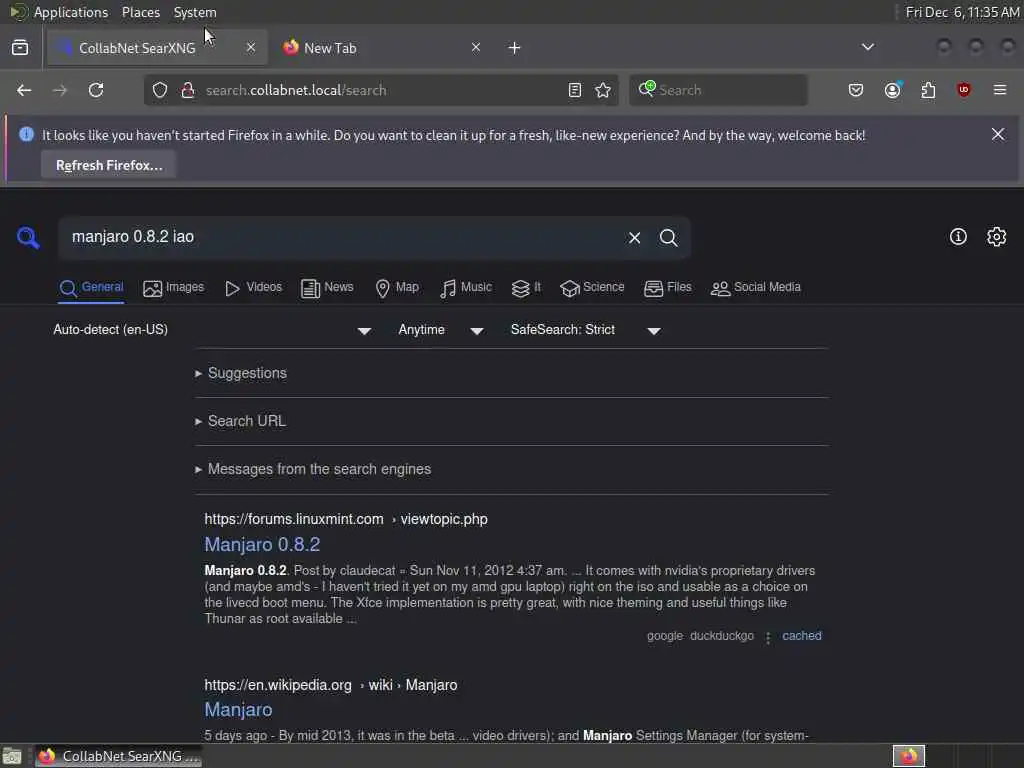The image size is (1024, 768).
Task: Open the Firefox account icon
Action: pos(893,90)
